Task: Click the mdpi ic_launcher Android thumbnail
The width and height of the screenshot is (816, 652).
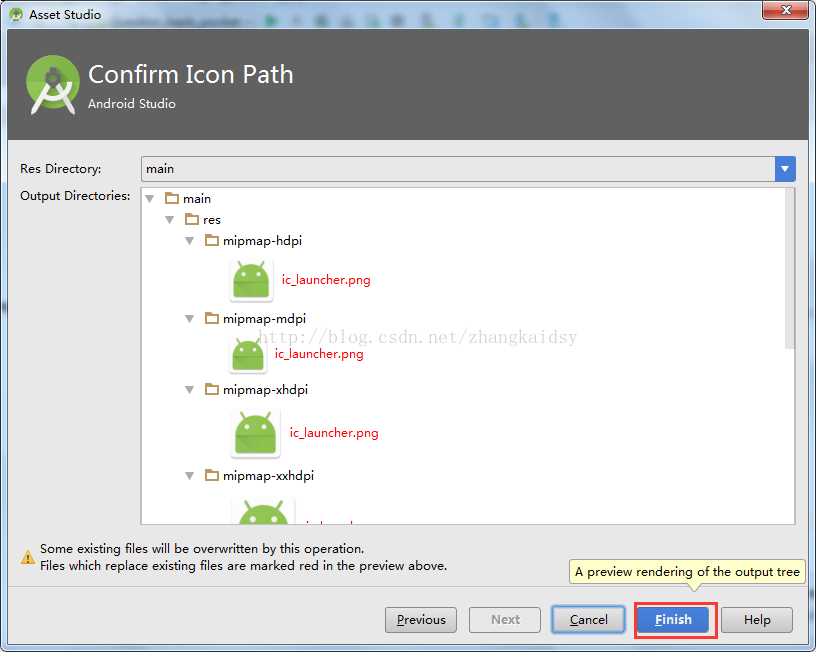Action: [248, 354]
